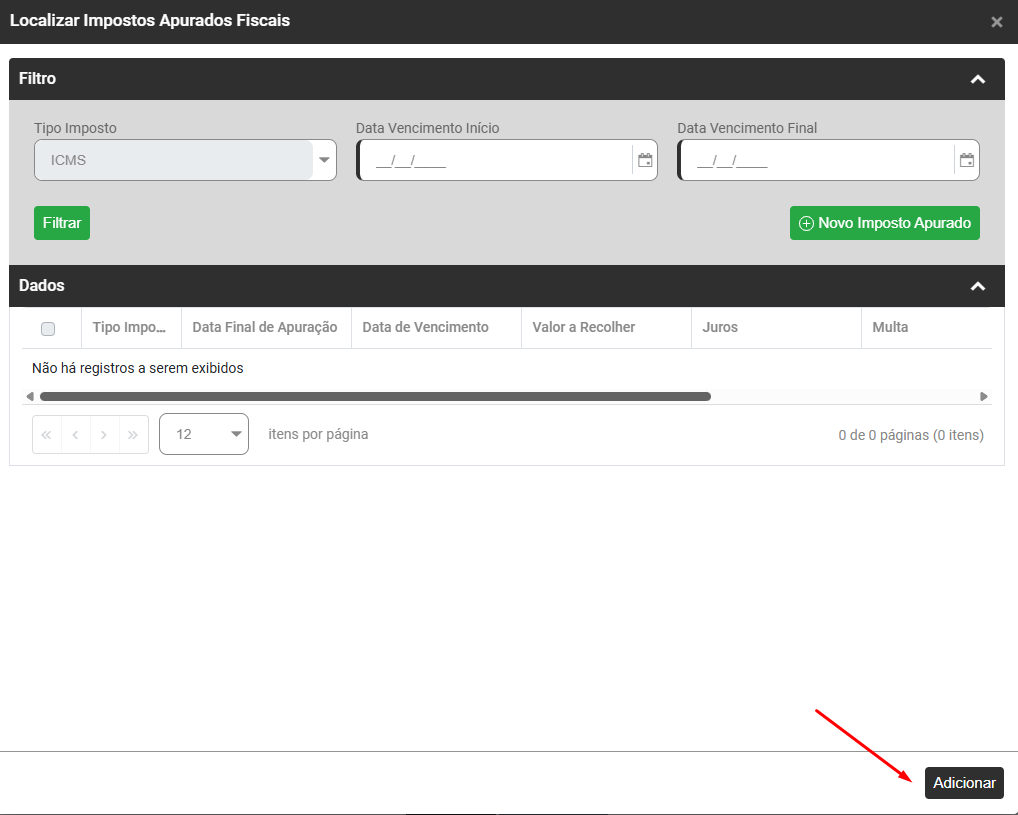Click the Filtrar button
Viewport: 1018px width, 815px height.
62,223
